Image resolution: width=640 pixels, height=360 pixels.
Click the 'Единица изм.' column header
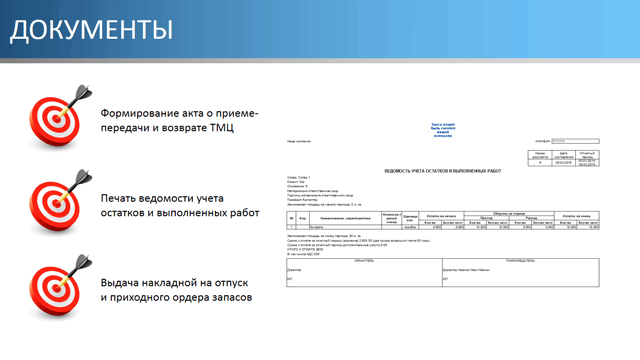tap(410, 218)
